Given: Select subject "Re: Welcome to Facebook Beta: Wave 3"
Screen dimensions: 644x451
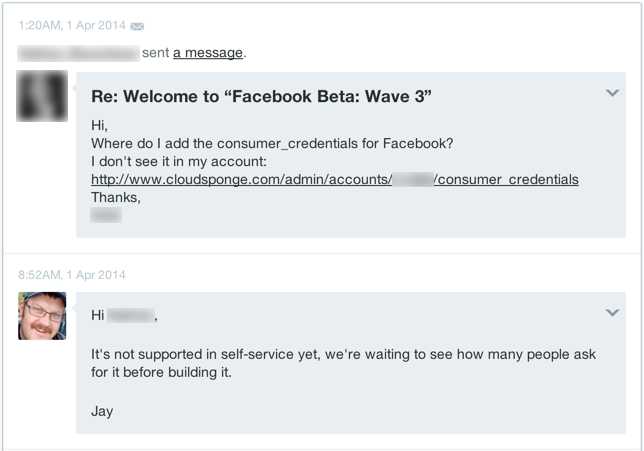Looking at the screenshot, I should [261, 96].
